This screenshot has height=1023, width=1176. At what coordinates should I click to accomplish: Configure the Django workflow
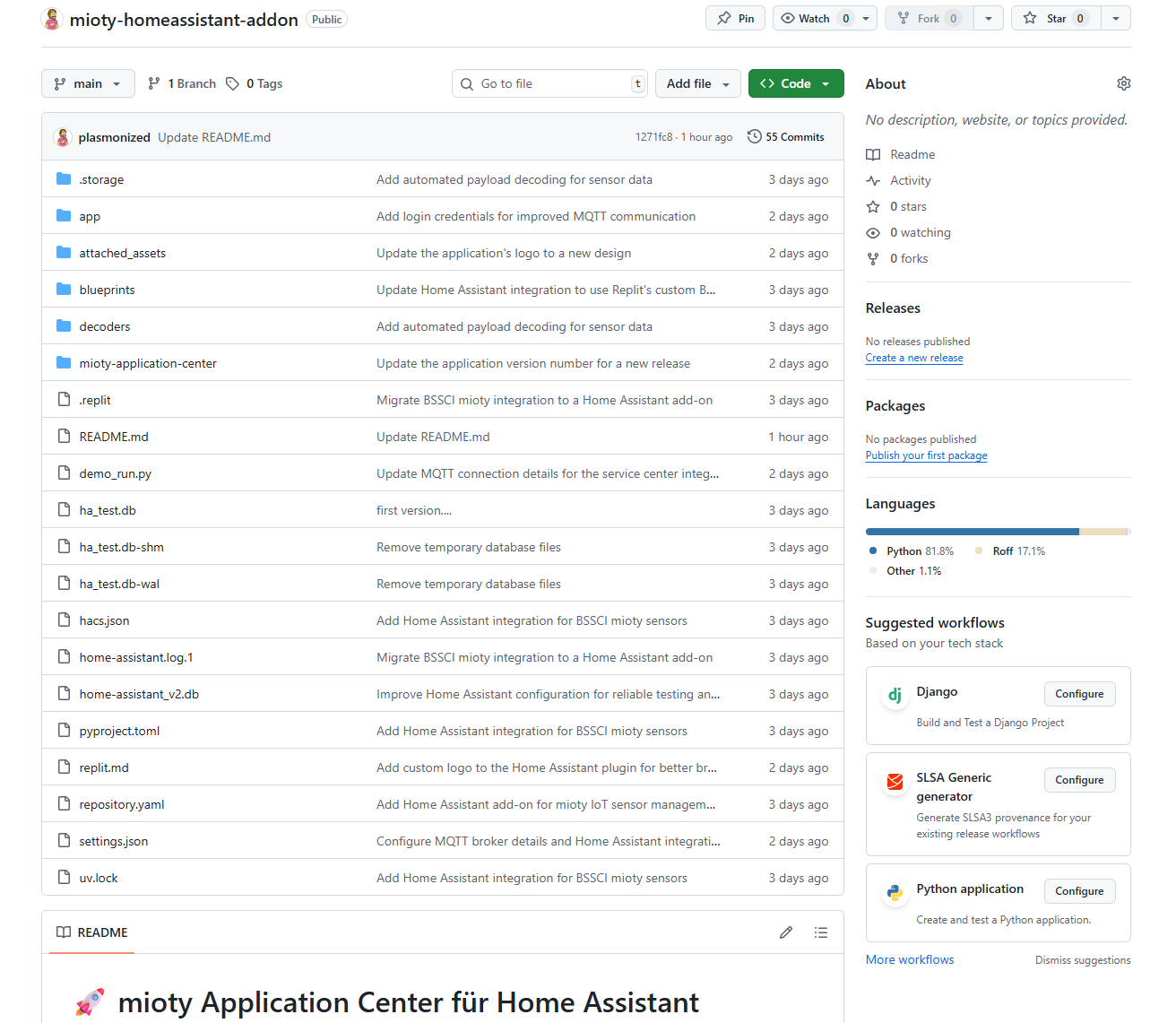click(x=1079, y=694)
